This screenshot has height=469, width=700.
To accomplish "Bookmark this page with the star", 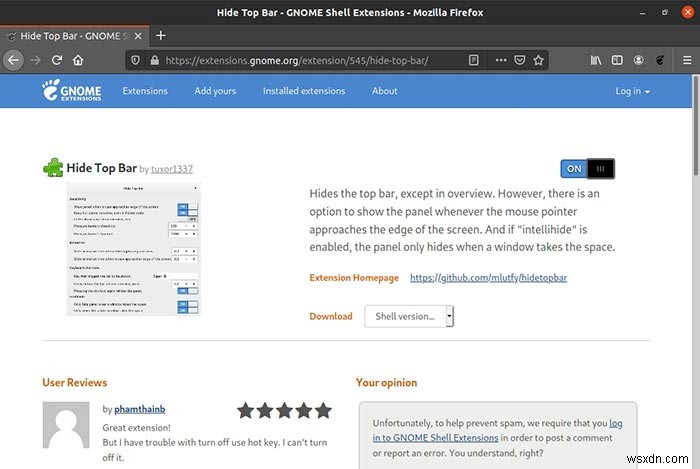I will [538, 60].
